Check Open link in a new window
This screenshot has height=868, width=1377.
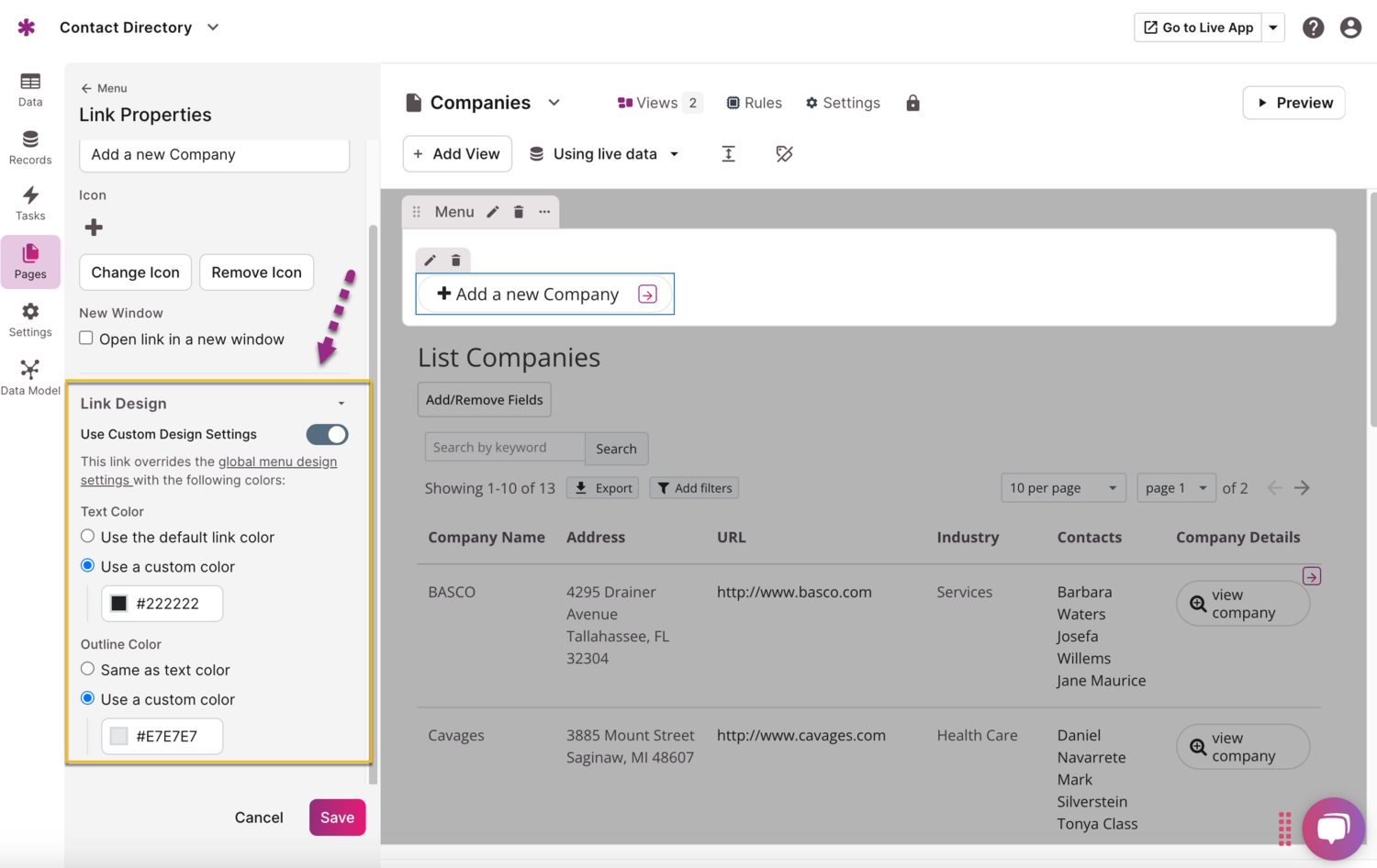click(86, 339)
